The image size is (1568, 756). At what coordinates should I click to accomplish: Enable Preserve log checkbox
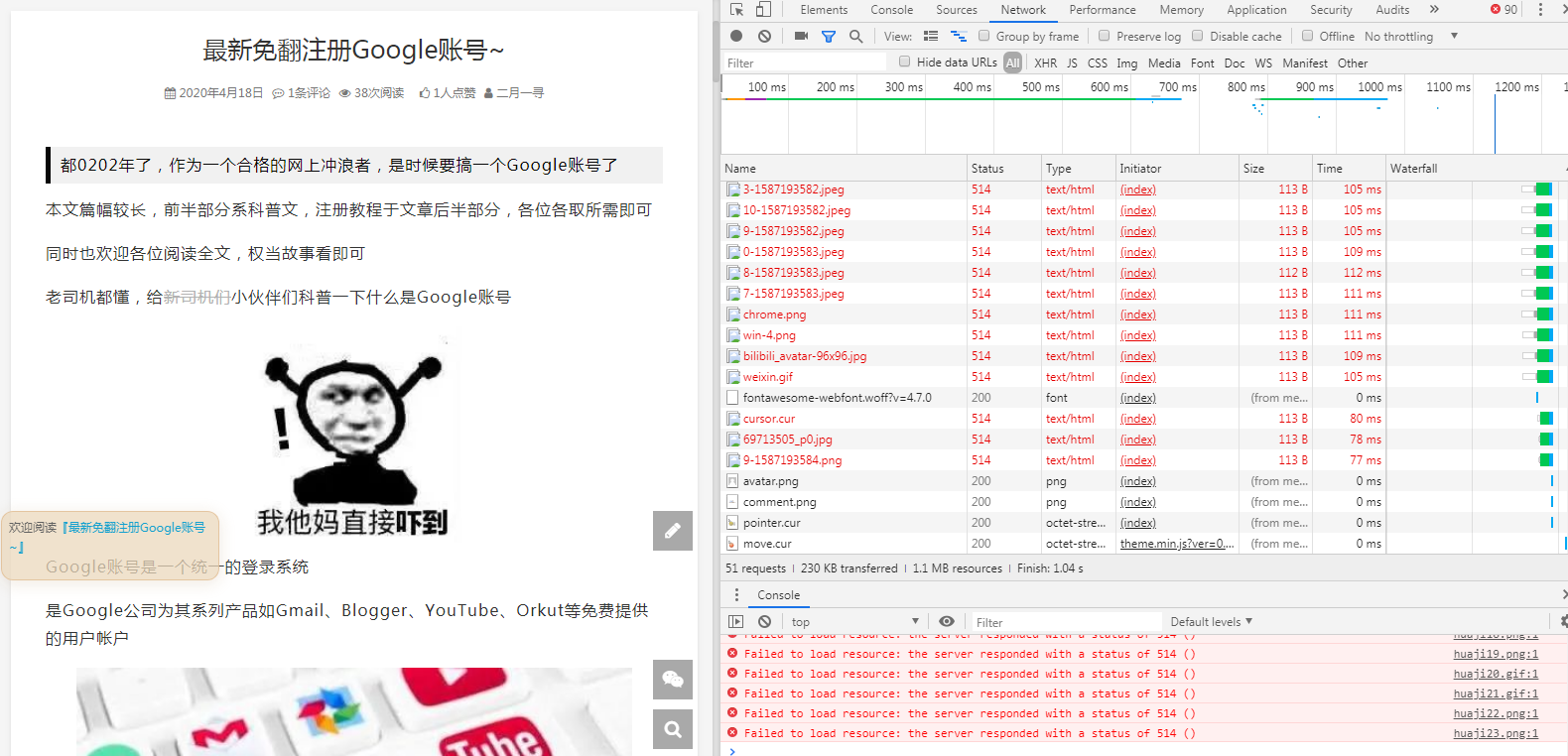pos(1105,36)
